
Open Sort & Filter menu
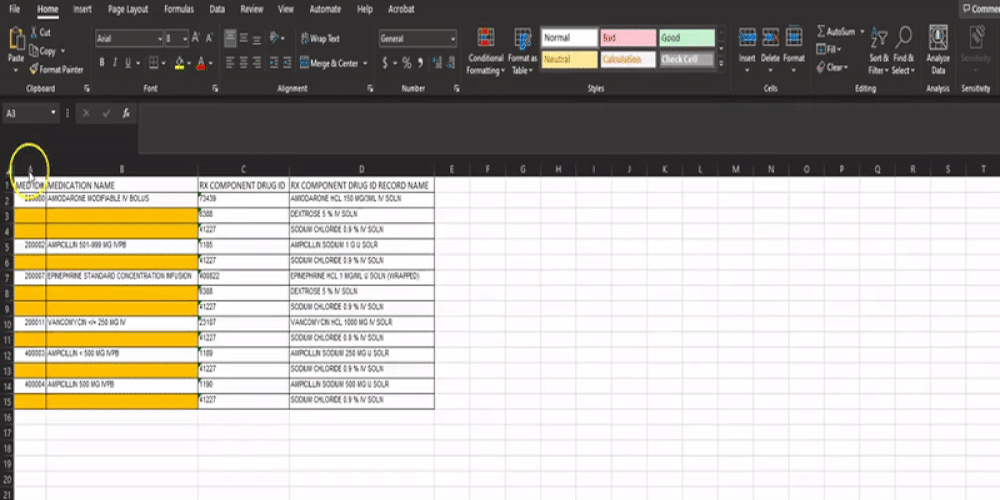[879, 51]
